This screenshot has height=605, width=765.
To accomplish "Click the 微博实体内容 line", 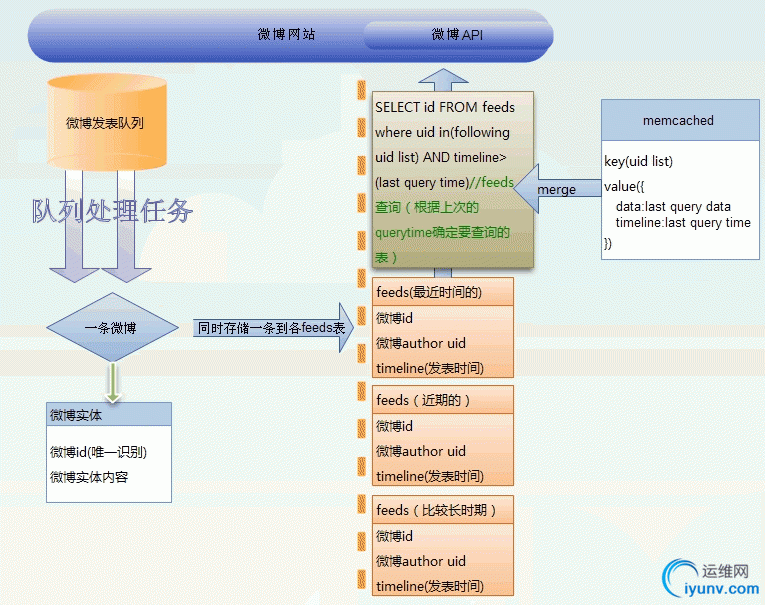I will click(89, 477).
